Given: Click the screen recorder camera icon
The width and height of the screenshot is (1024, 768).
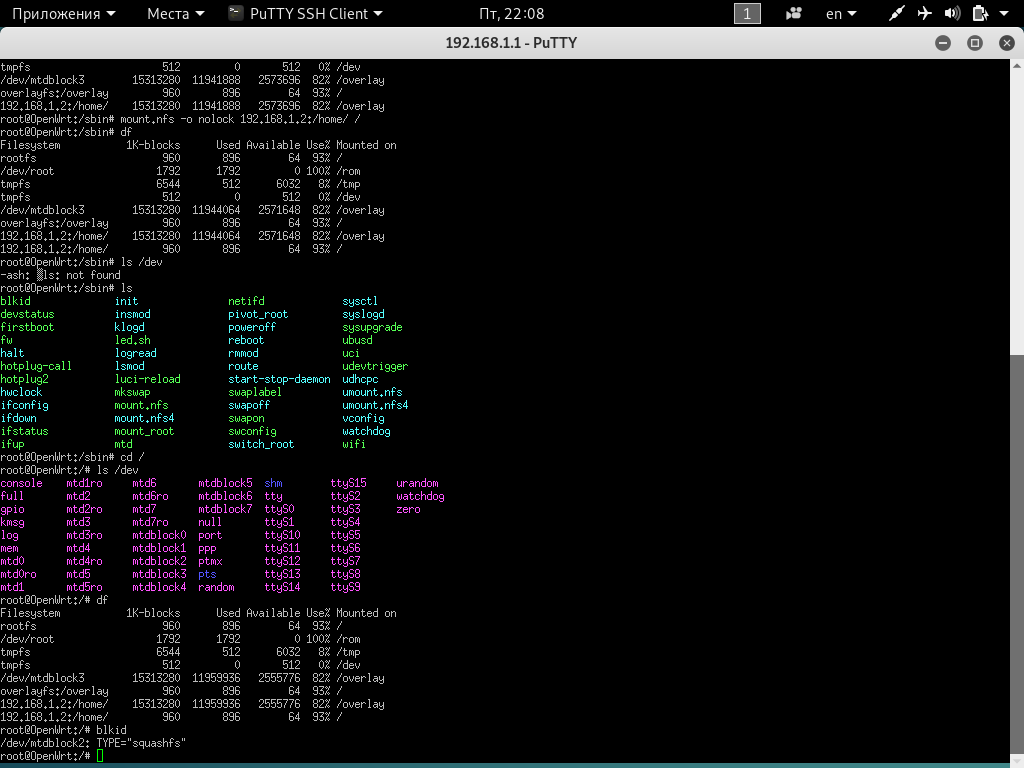Looking at the screenshot, I should click(x=794, y=14).
